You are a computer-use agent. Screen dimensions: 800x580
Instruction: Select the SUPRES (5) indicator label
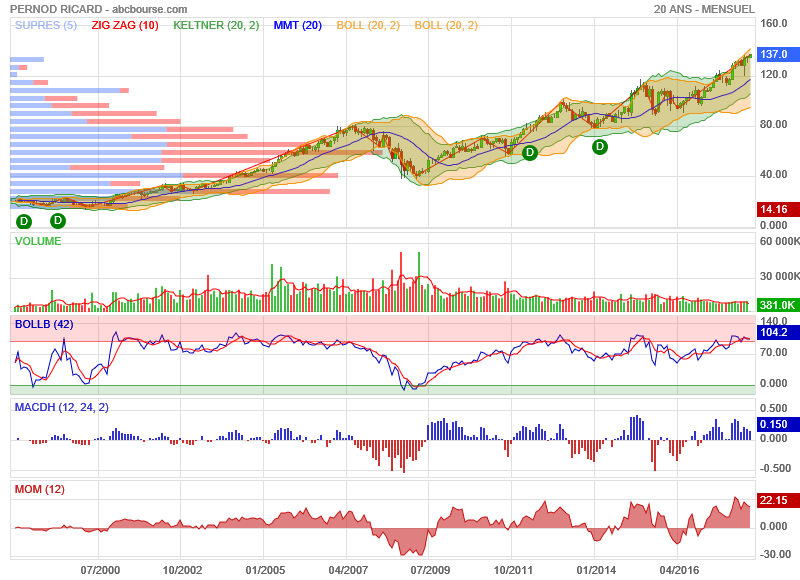(46, 25)
